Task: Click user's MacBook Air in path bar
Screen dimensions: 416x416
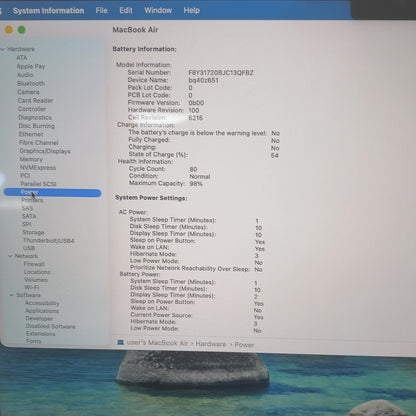Action: coord(157,343)
